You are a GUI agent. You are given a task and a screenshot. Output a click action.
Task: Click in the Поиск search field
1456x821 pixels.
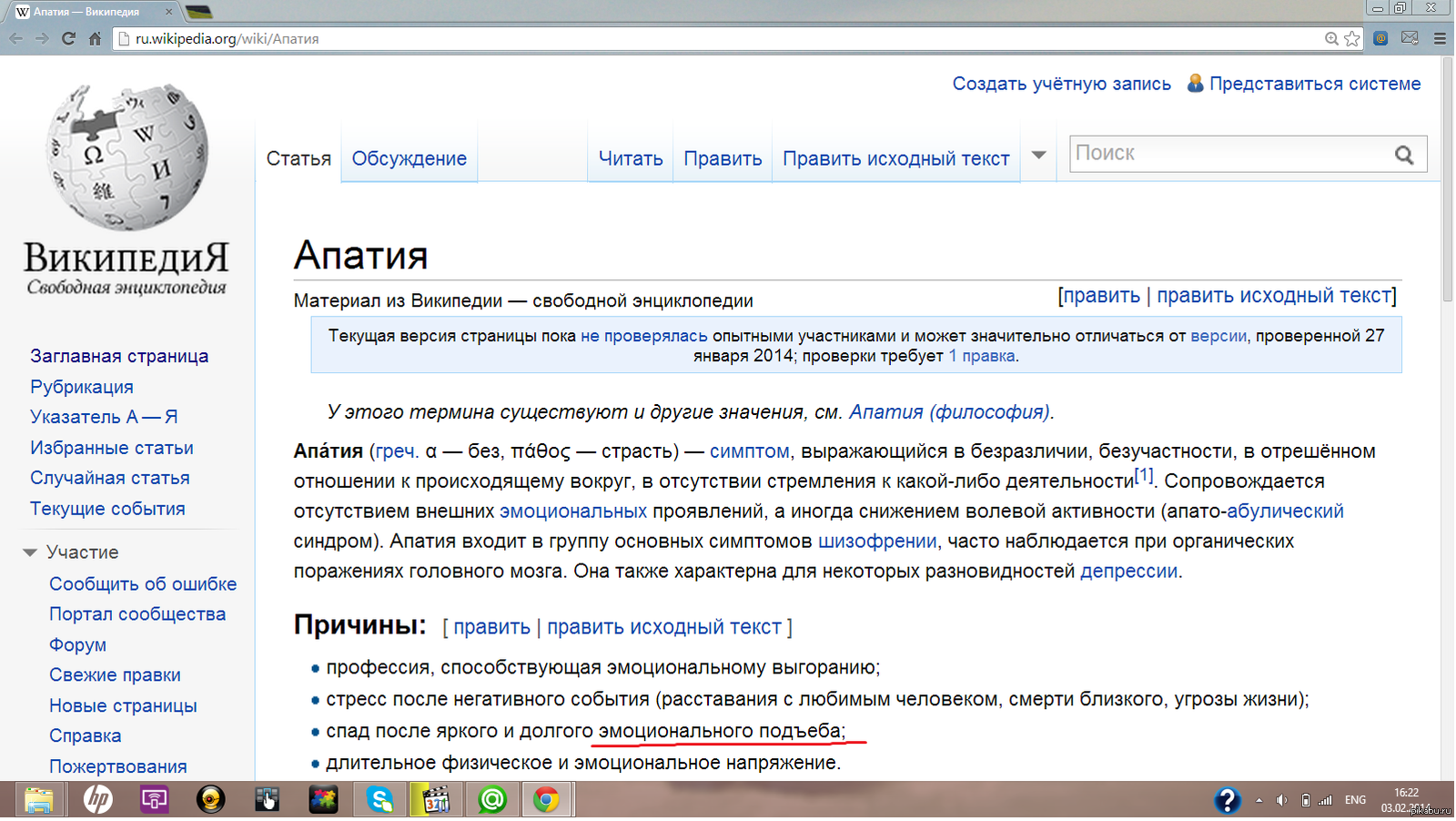click(1228, 154)
